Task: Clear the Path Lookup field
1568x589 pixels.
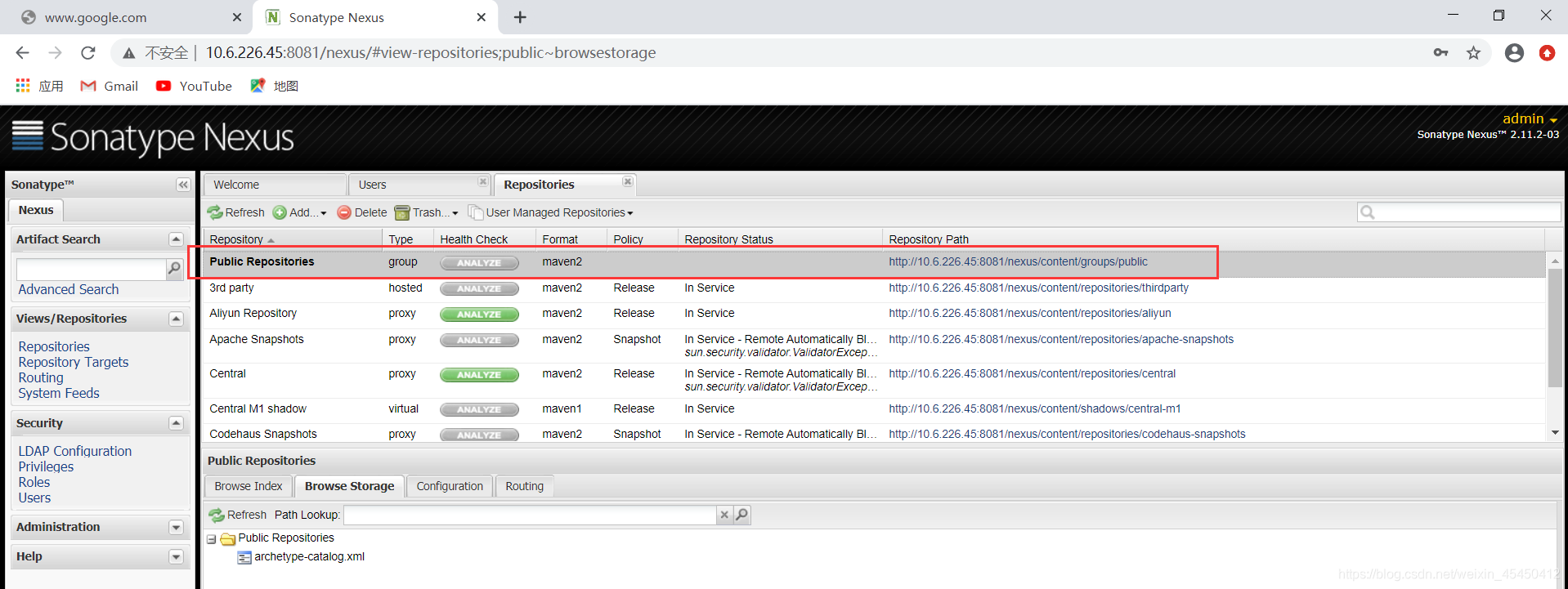Action: click(x=724, y=515)
